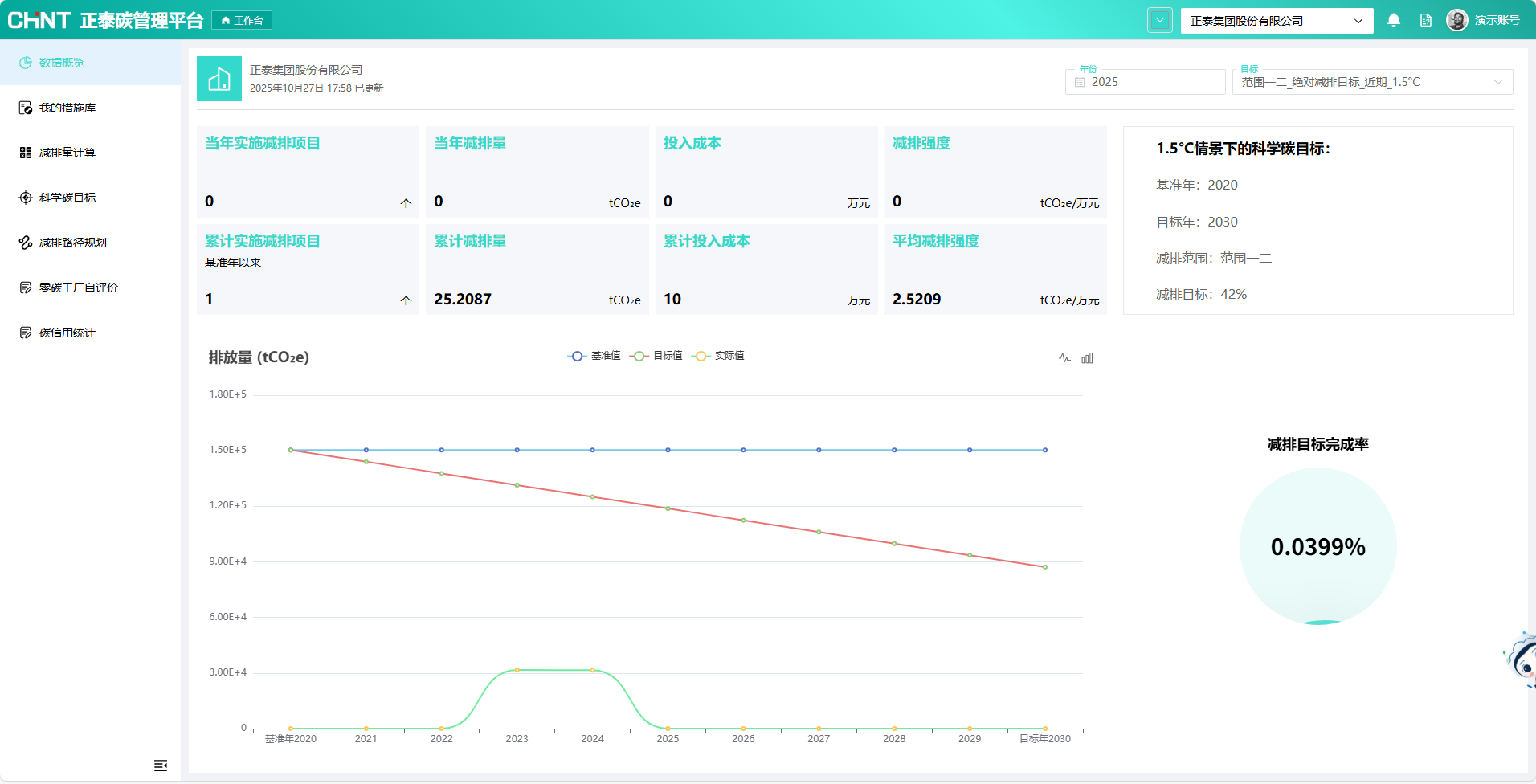
Task: Click the teal building icon for the company
Action: click(219, 79)
